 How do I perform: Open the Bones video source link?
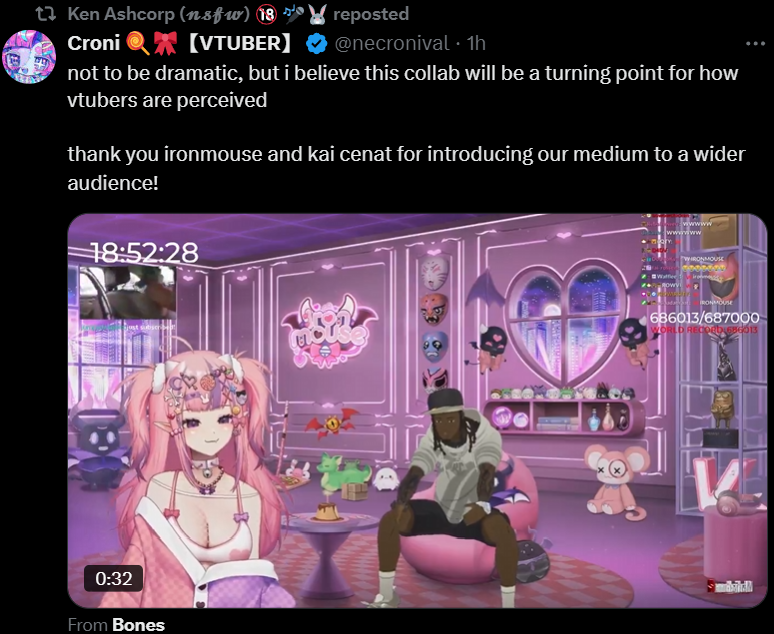[138, 625]
